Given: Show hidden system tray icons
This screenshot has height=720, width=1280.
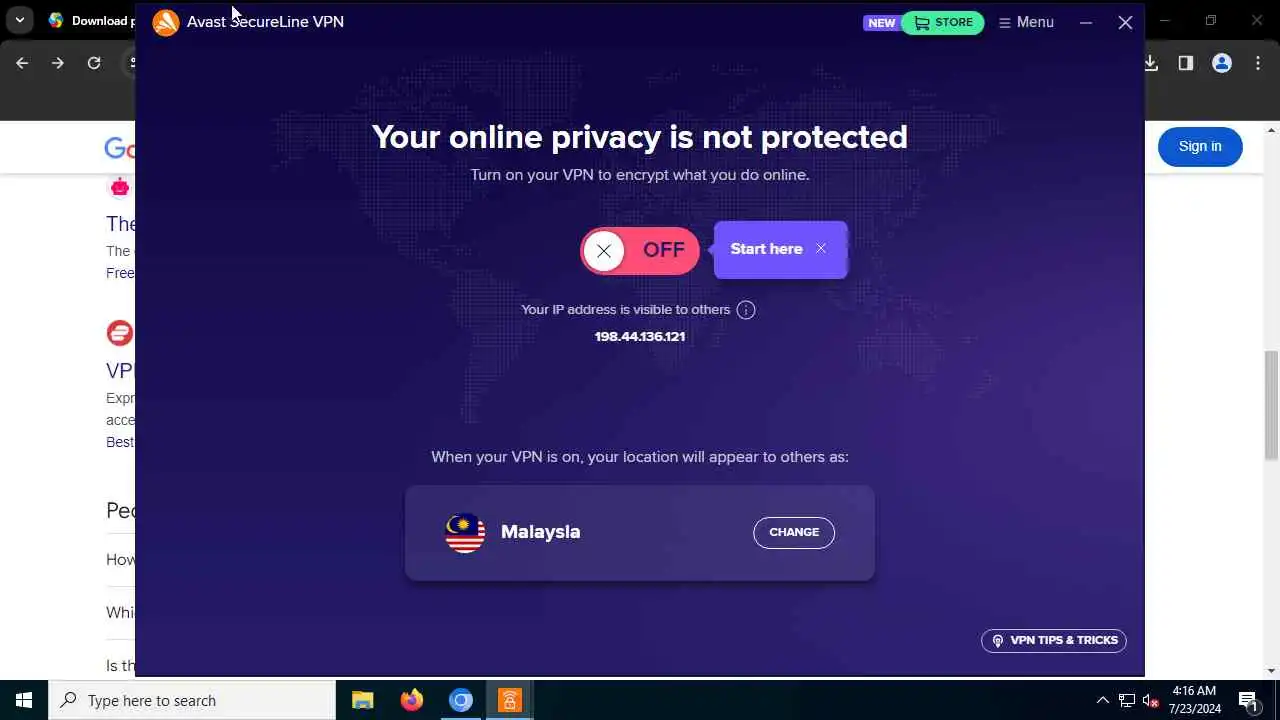Looking at the screenshot, I should (1102, 700).
